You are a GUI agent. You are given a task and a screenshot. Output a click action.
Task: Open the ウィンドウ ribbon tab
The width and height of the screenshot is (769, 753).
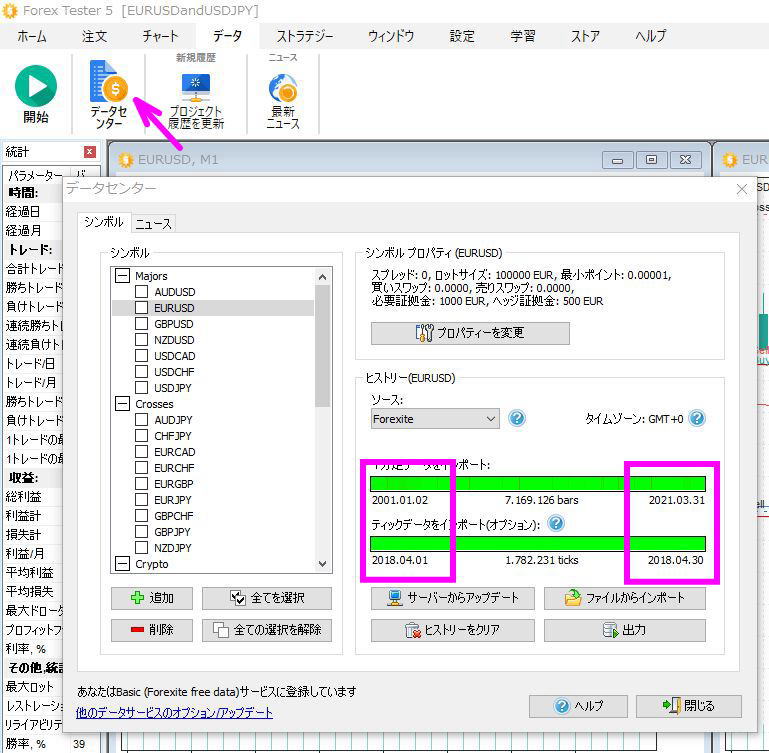391,36
